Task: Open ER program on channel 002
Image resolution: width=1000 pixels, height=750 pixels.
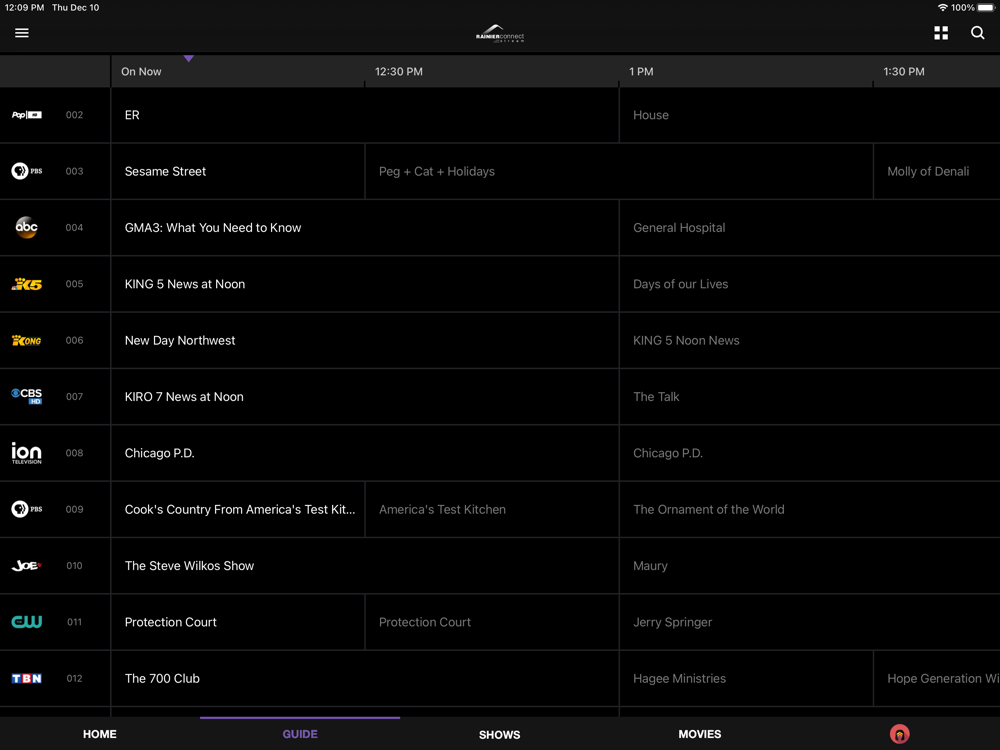Action: pos(365,115)
